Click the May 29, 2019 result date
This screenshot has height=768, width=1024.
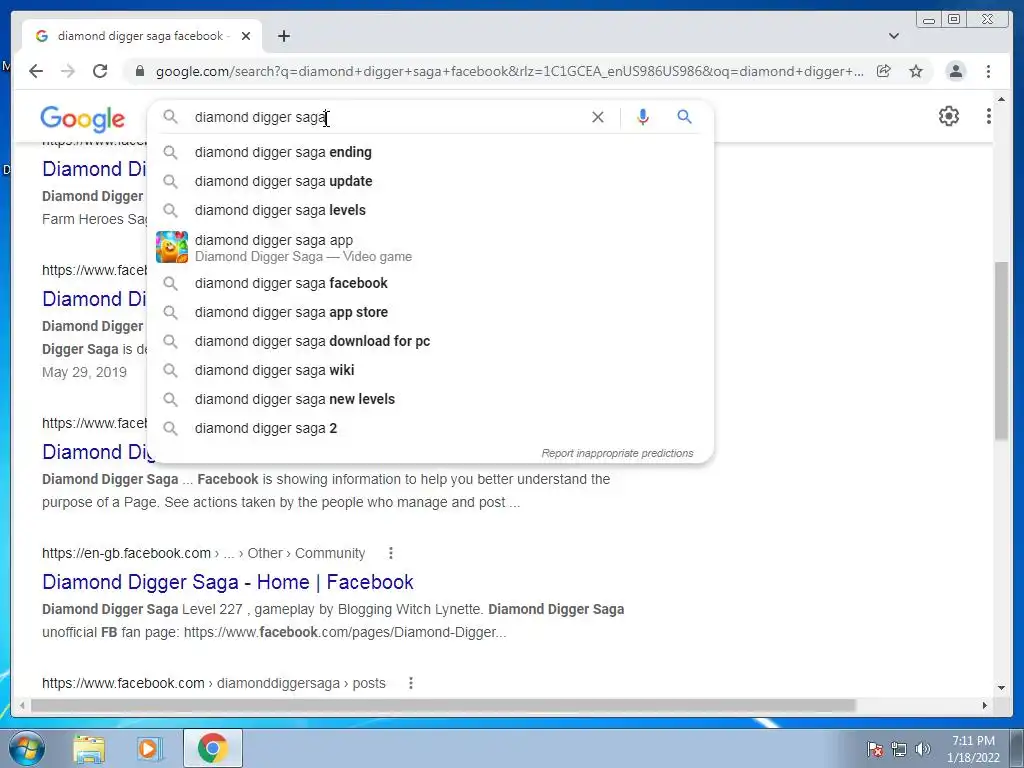click(x=84, y=372)
